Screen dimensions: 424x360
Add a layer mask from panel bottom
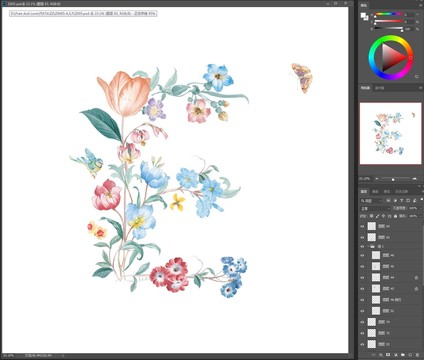(388, 355)
